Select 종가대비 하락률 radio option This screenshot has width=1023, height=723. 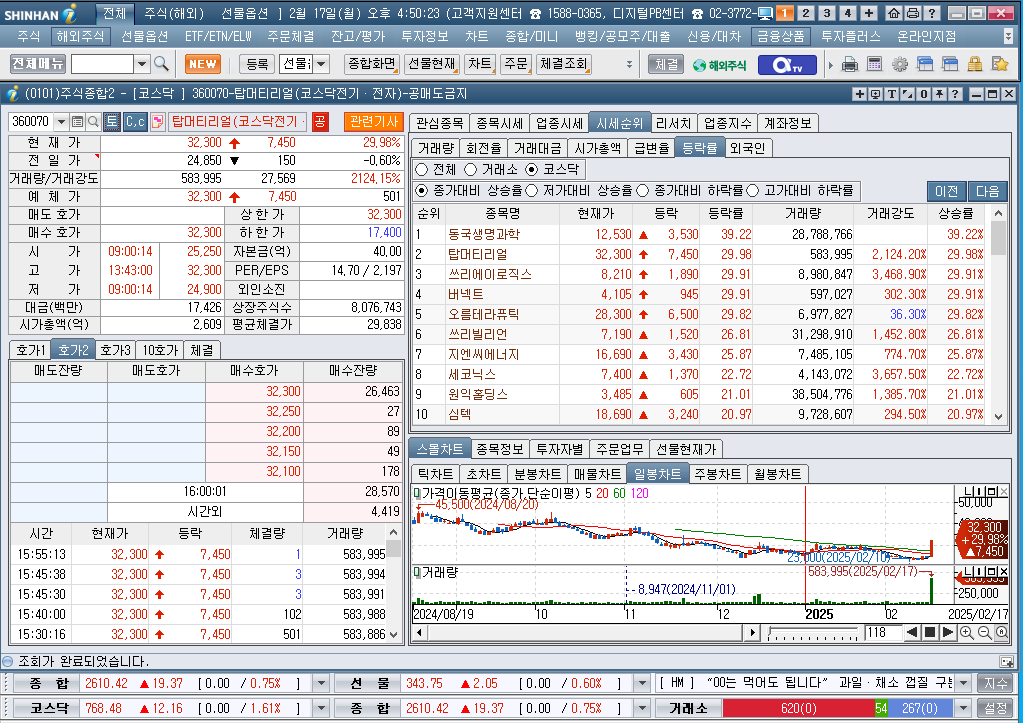tap(643, 191)
